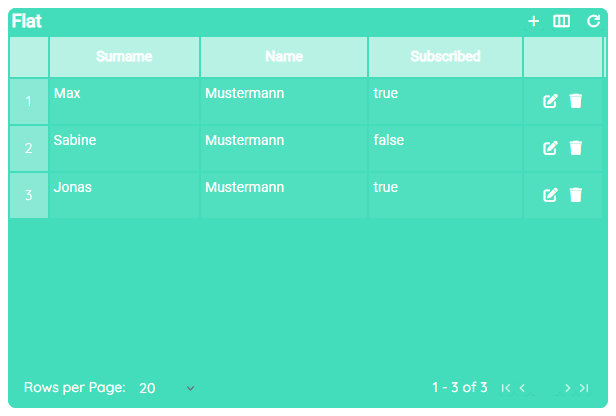
Task: Delete the Max Mustermann row
Action: tap(576, 101)
